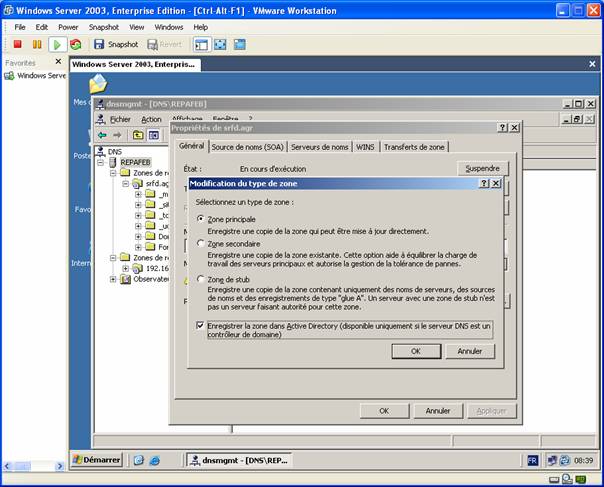Open the VMware Edit menu

click(42, 27)
